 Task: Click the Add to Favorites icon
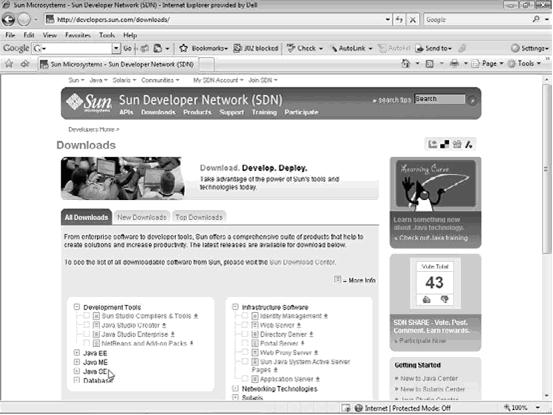point(25,64)
